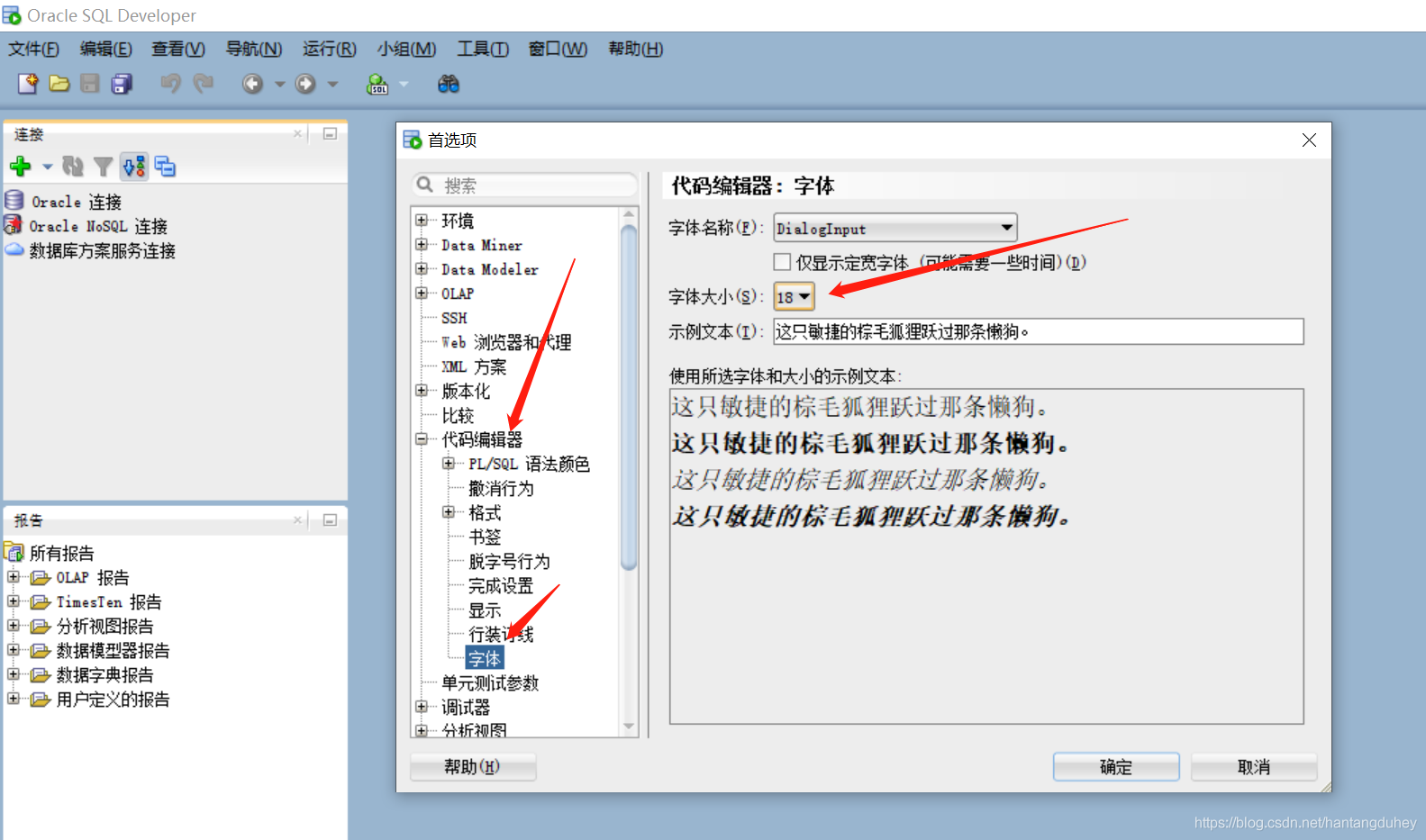Expand the 格式 tree node
The height and width of the screenshot is (840, 1426).
[448, 511]
